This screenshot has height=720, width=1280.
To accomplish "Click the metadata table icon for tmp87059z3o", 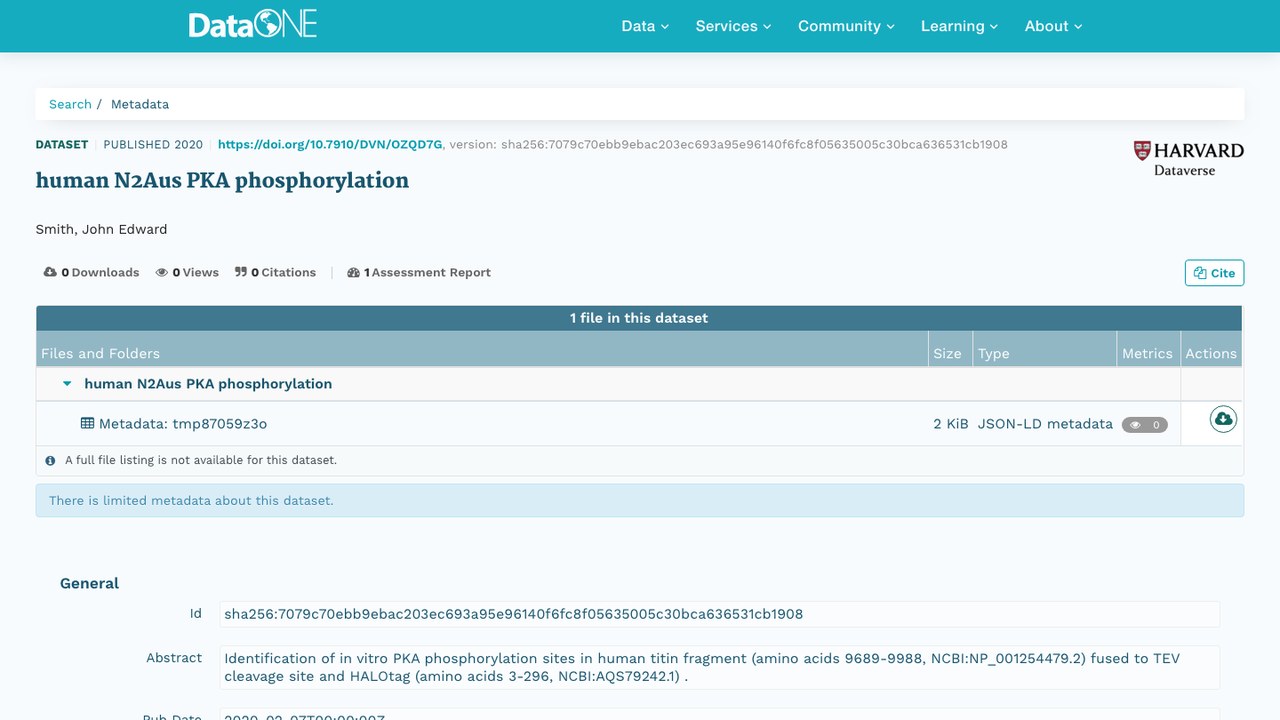I will pyautogui.click(x=87, y=423).
